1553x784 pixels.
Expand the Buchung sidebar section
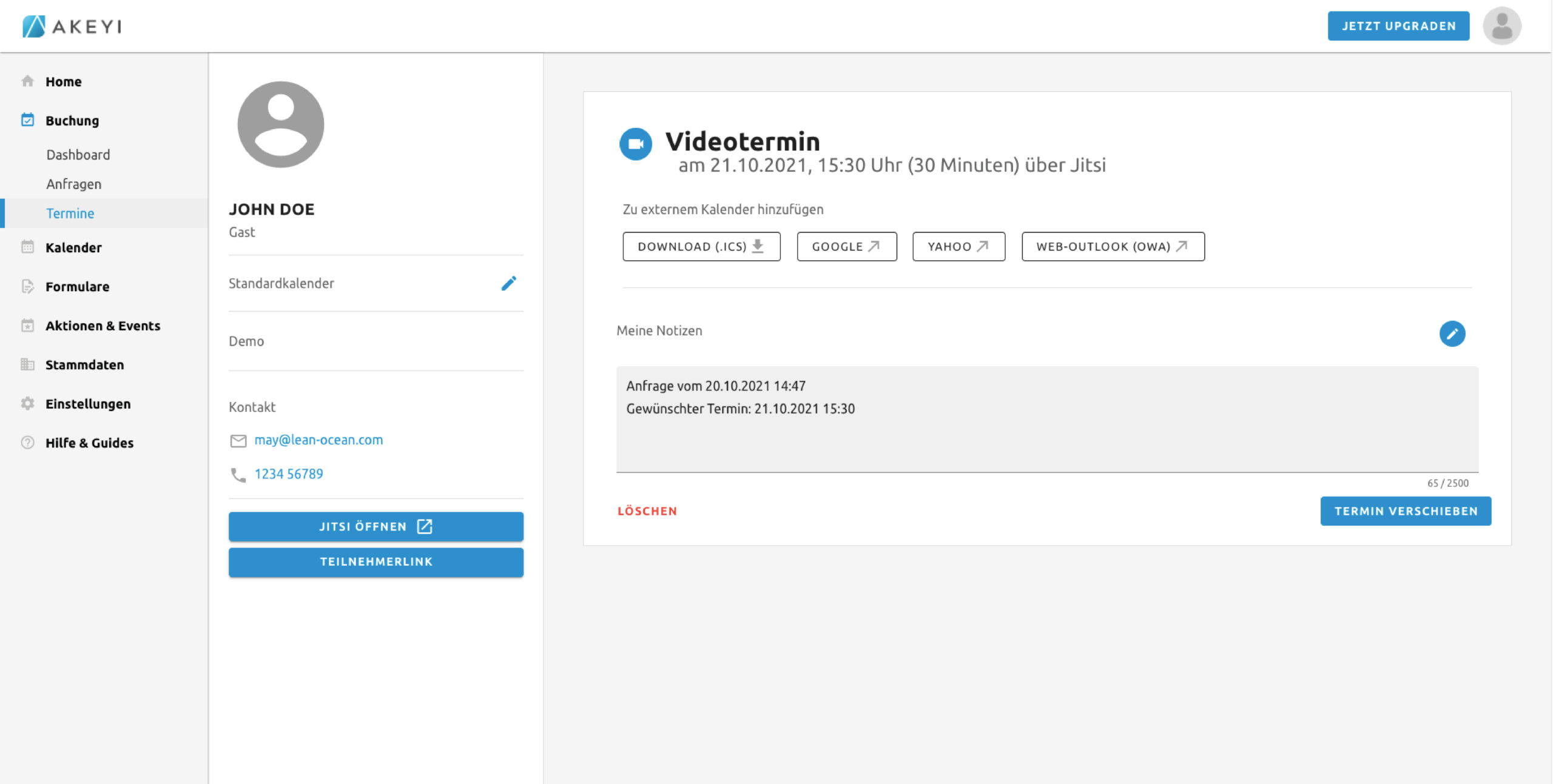(72, 121)
